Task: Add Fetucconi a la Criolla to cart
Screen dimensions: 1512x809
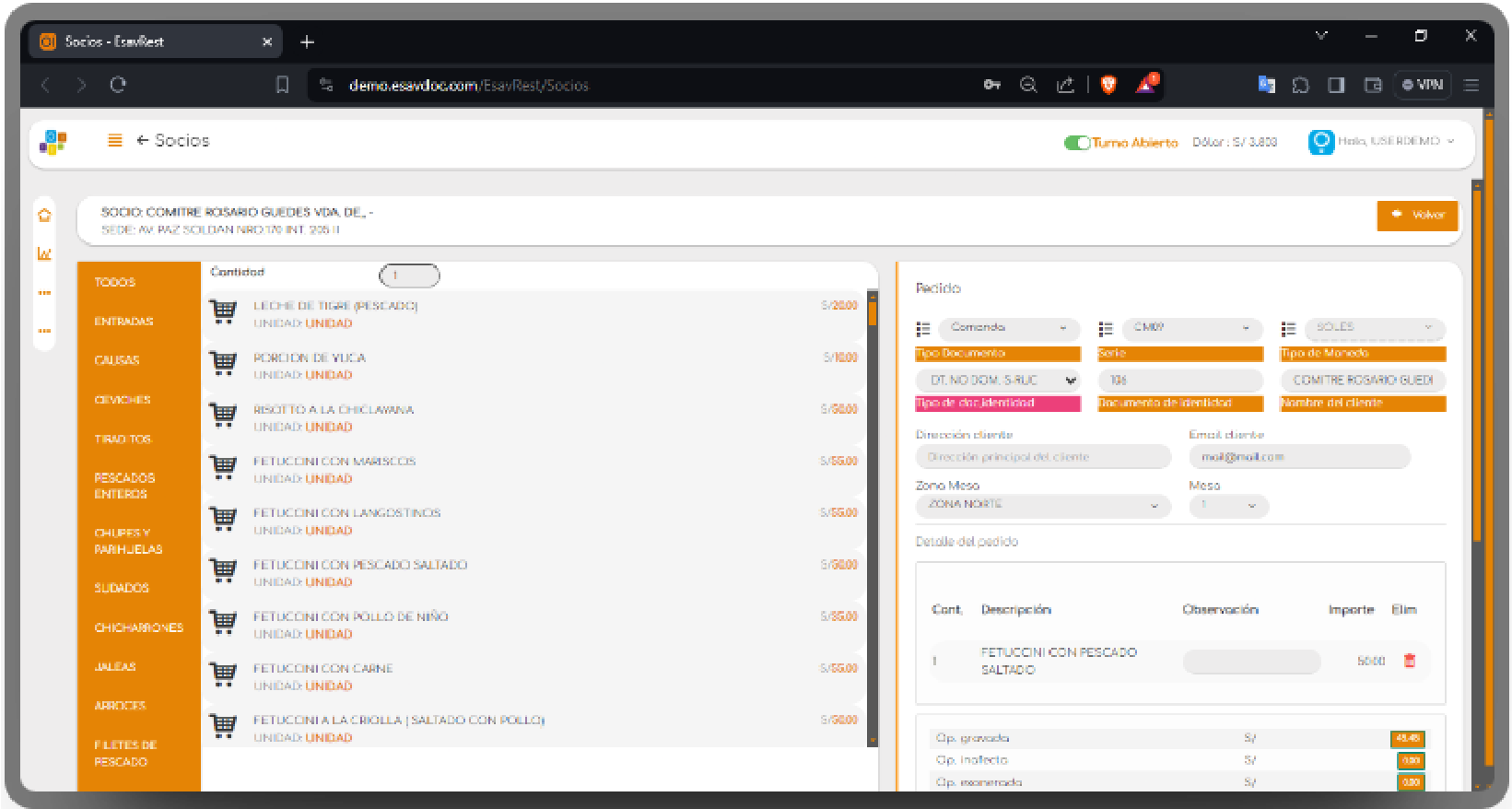Action: pyautogui.click(x=223, y=726)
